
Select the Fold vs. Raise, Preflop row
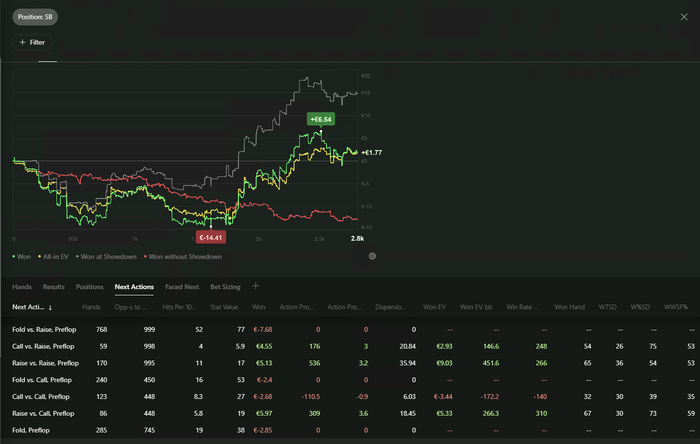350,330
